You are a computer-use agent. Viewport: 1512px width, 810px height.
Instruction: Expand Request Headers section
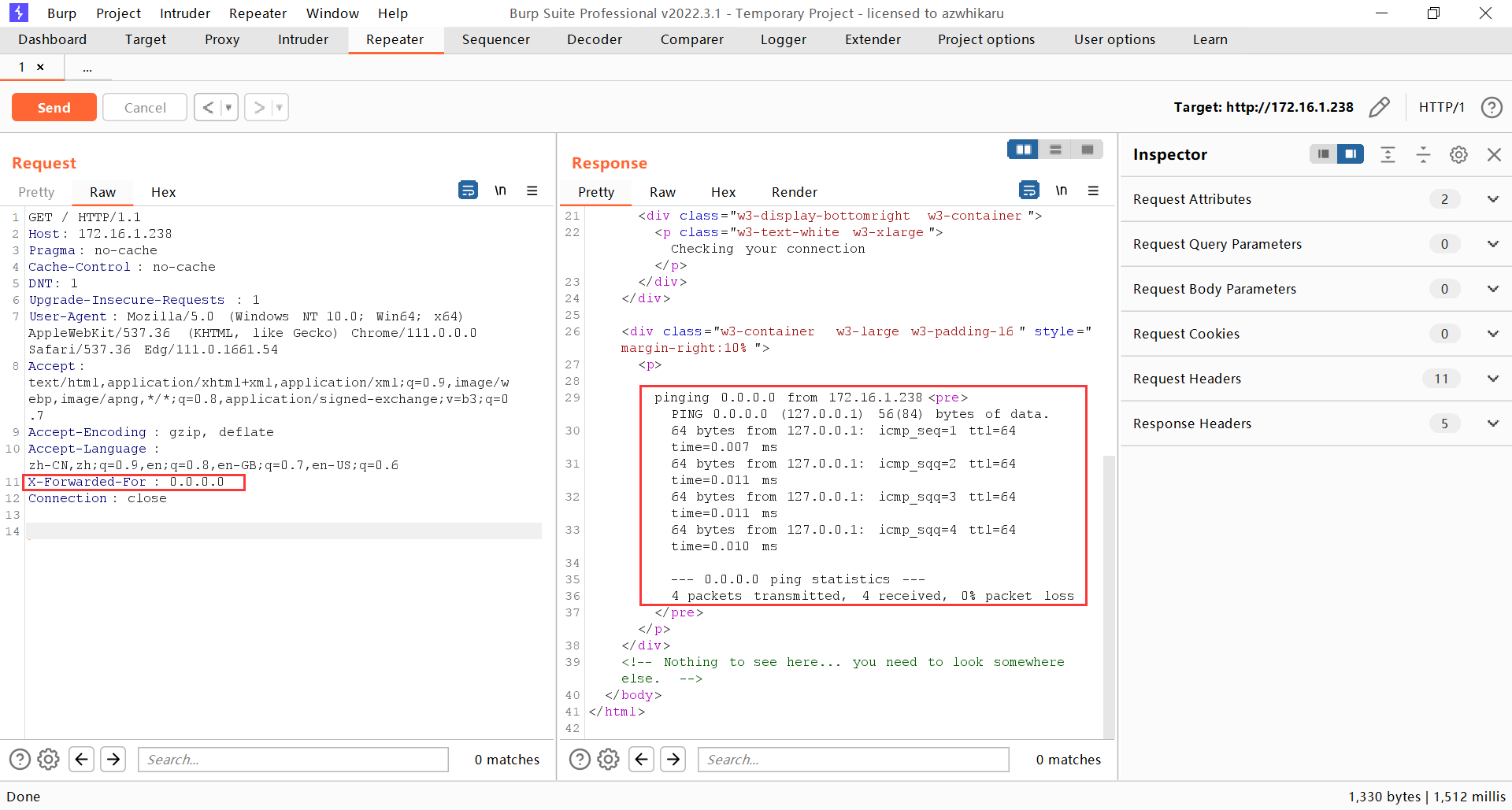click(x=1492, y=379)
